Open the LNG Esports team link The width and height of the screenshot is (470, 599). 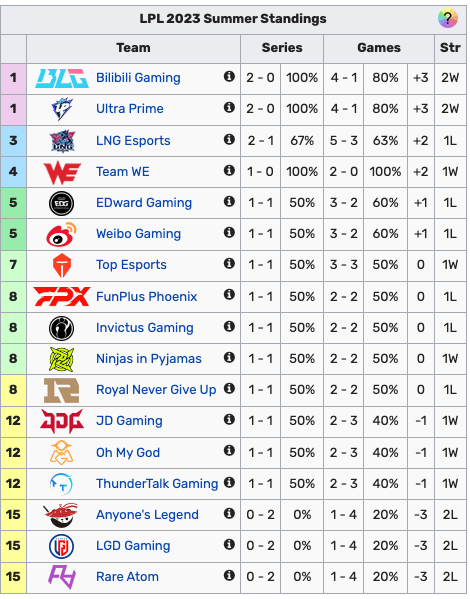pos(133,141)
